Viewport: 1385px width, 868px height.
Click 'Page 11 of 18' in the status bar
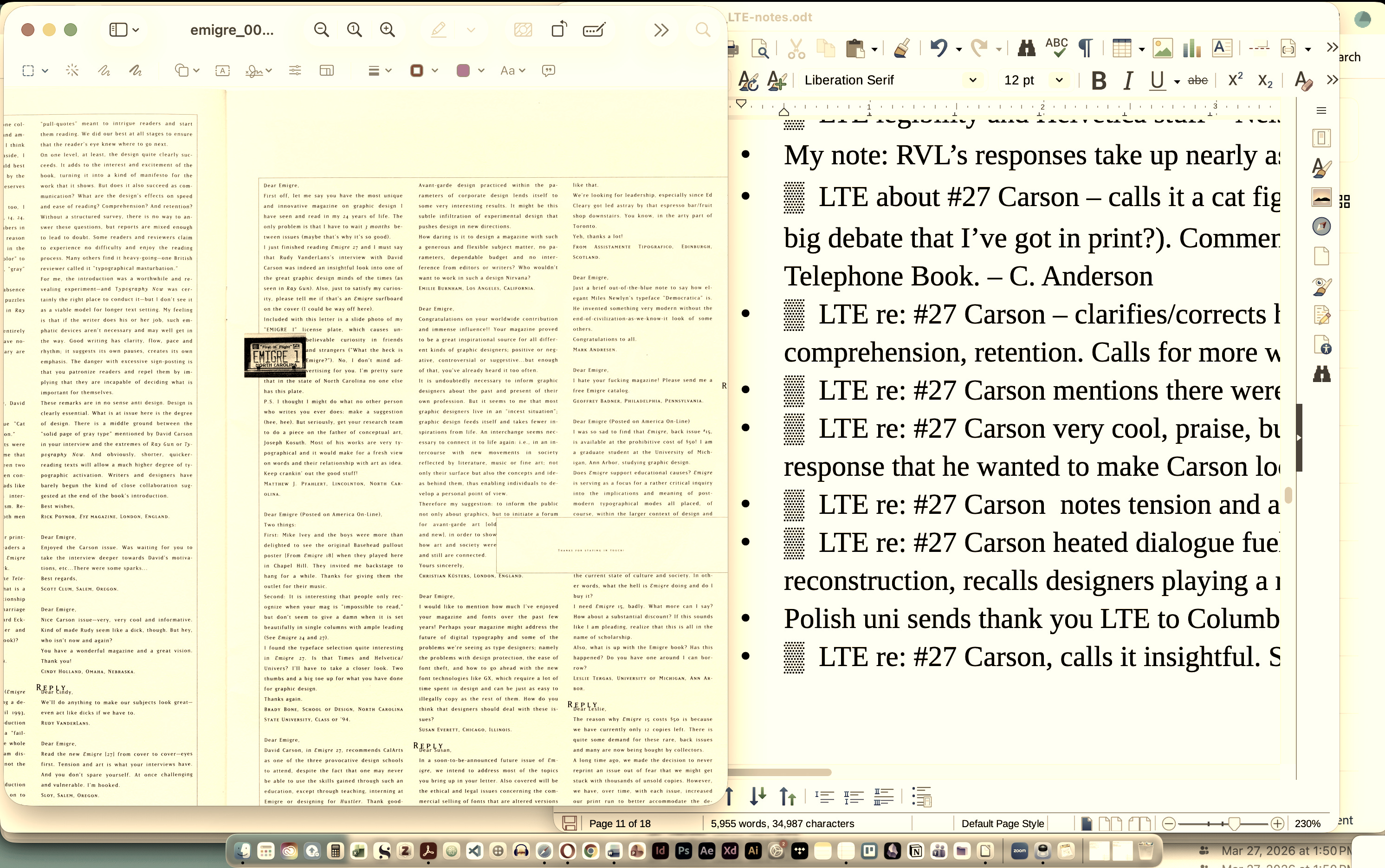tap(620, 824)
